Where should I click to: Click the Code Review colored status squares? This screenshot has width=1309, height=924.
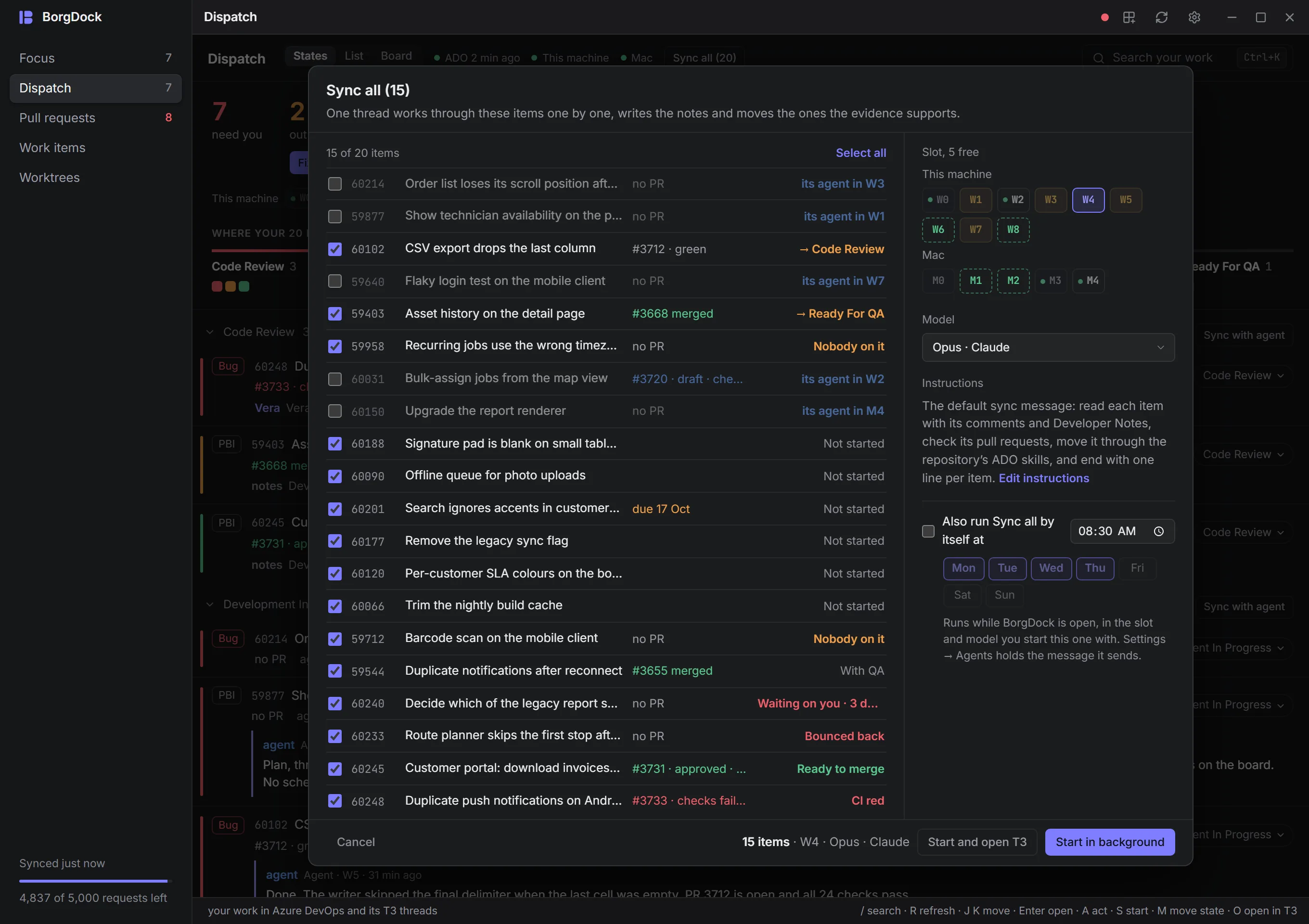[231, 287]
